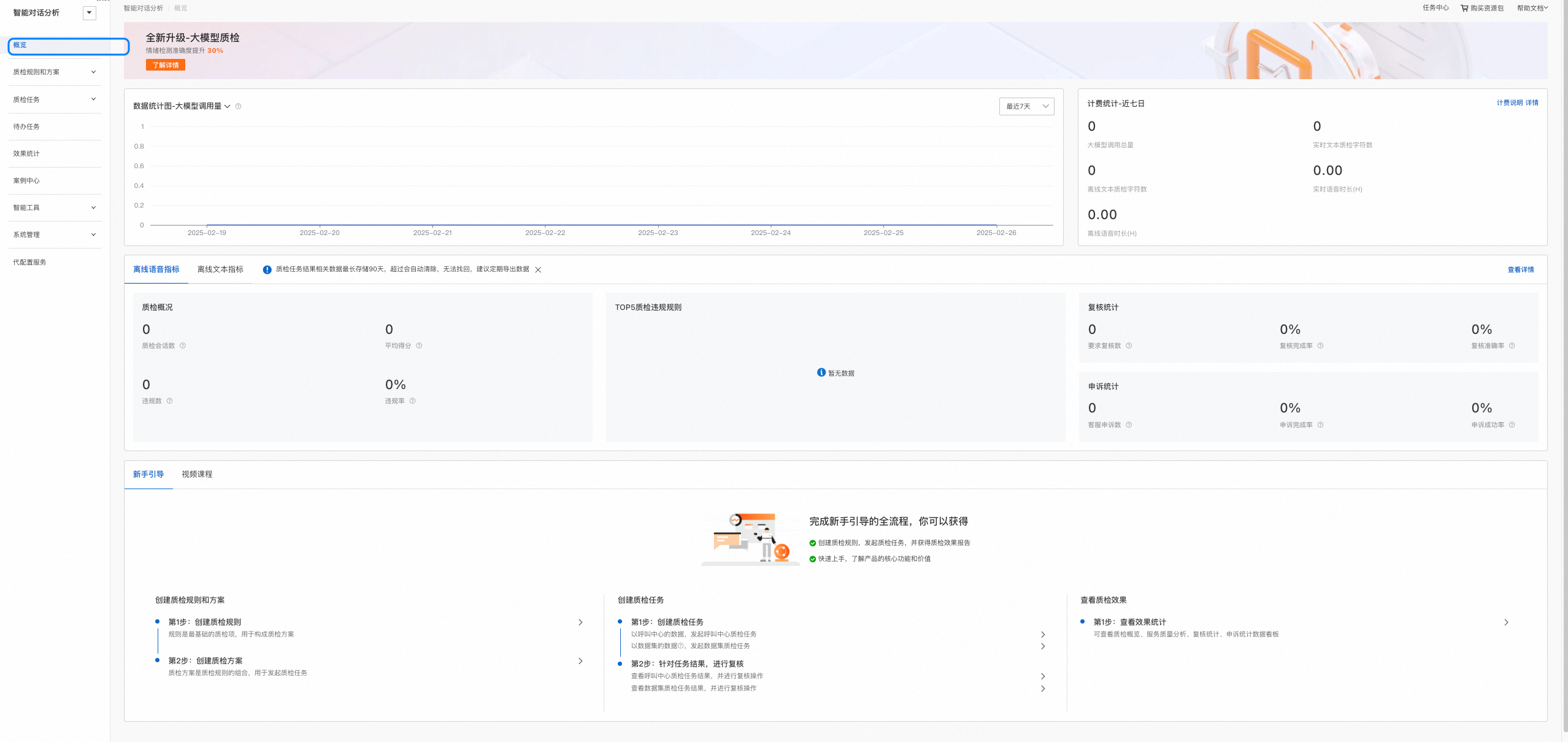
Task: Dismiss the 90-day storage notice
Action: coord(538,269)
